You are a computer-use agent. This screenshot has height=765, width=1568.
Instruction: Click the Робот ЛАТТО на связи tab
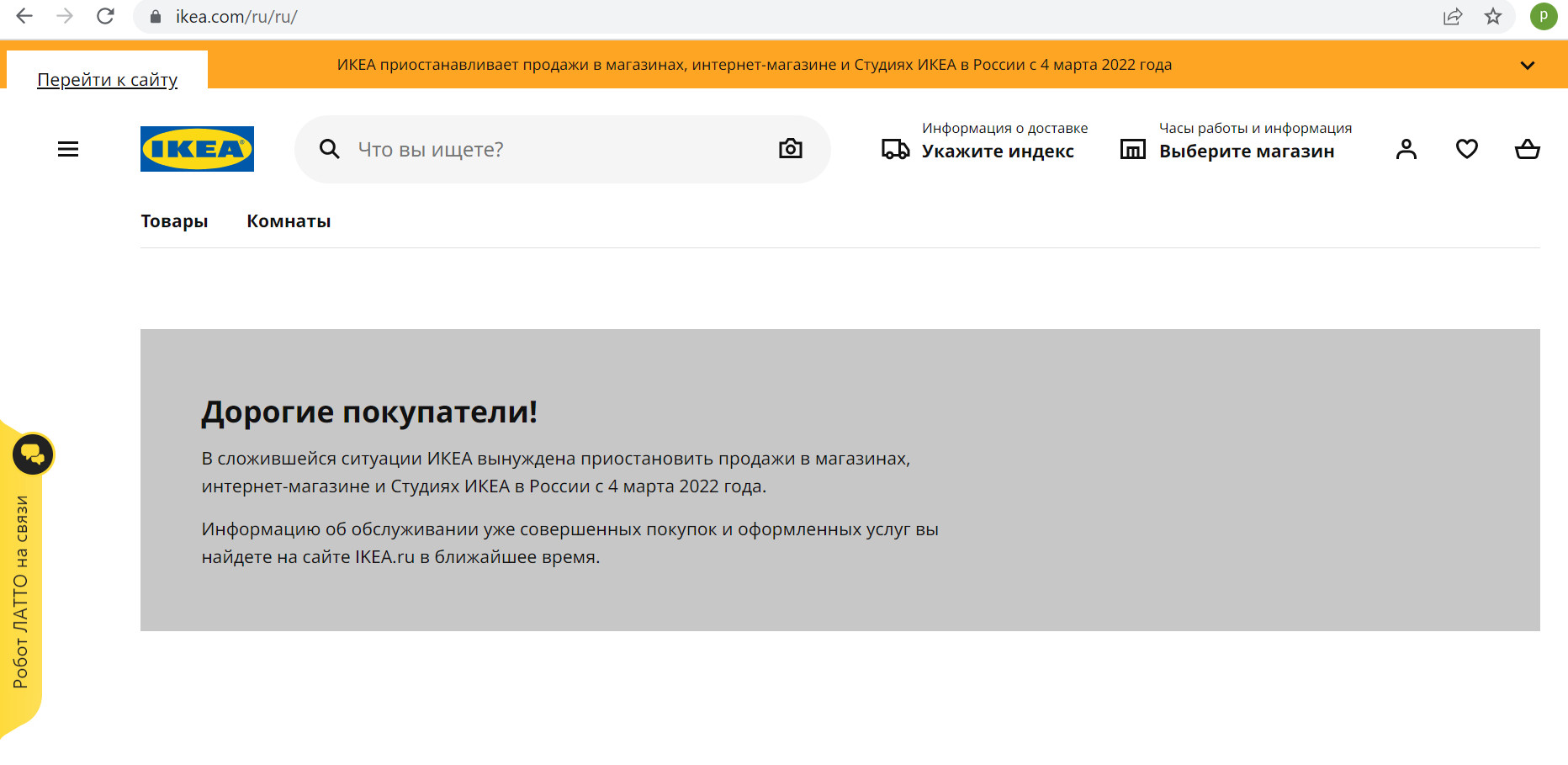[21, 592]
